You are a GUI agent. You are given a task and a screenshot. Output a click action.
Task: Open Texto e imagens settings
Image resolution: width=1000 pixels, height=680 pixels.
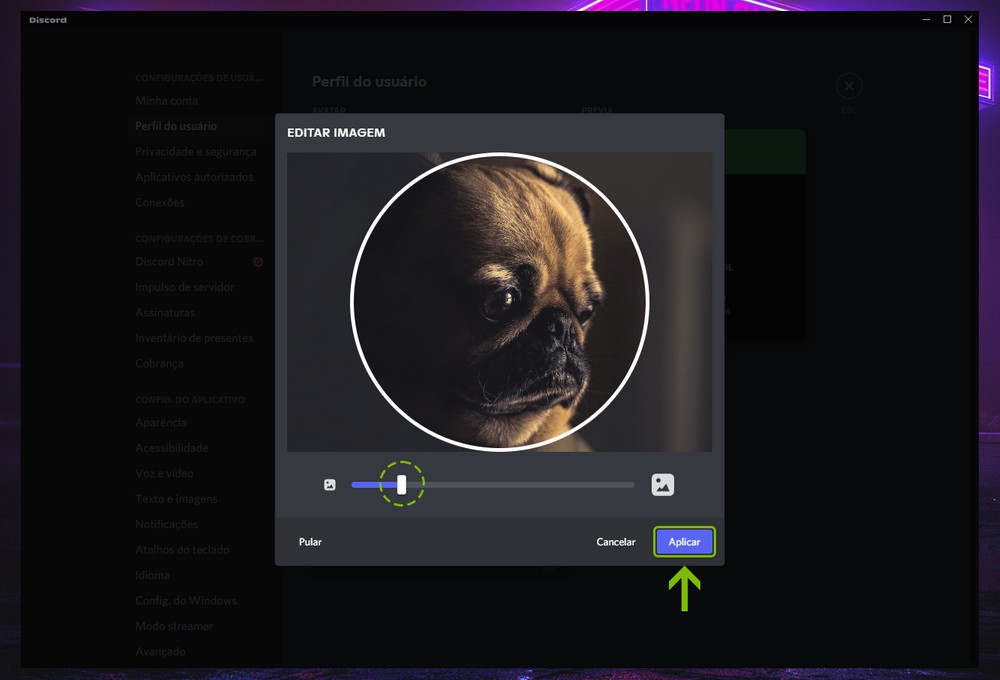176,499
